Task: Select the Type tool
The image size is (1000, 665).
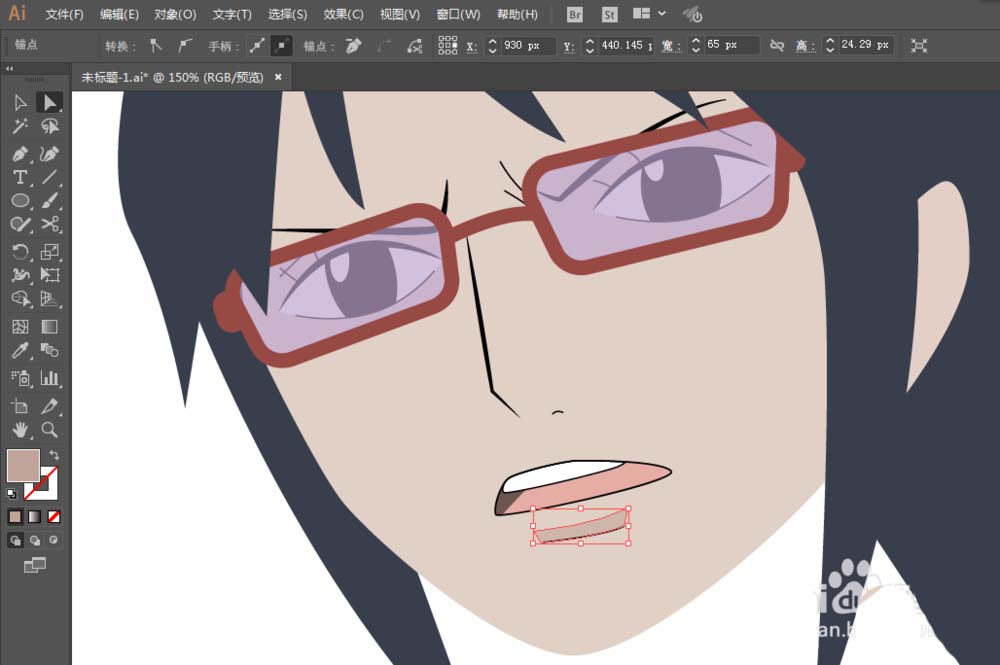Action: (20, 177)
